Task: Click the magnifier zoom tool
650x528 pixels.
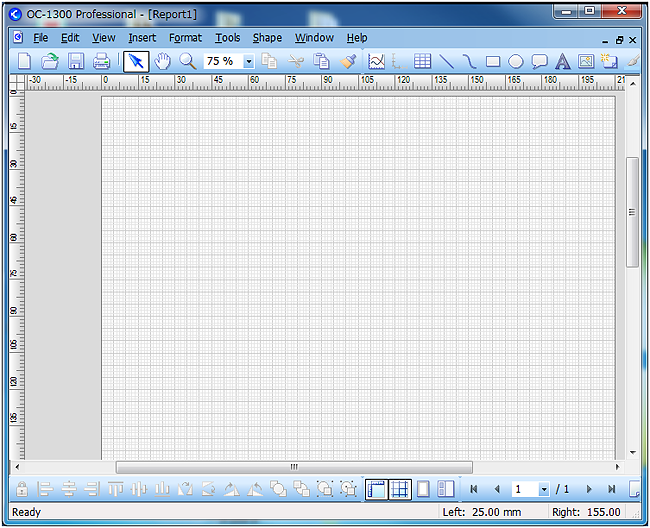Action: click(x=187, y=62)
